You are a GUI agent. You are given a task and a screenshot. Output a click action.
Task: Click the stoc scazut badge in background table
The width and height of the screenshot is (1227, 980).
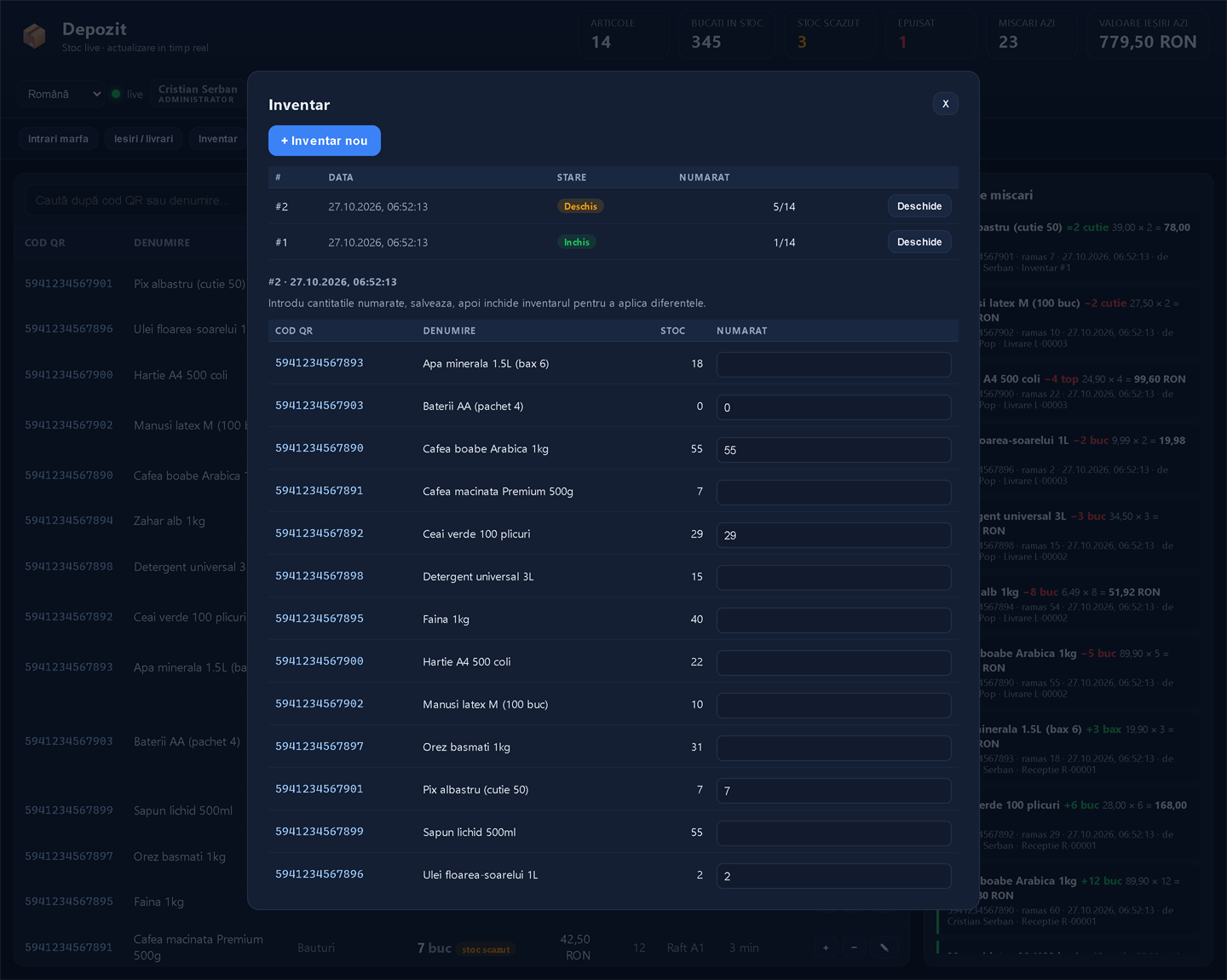pyautogui.click(x=486, y=949)
